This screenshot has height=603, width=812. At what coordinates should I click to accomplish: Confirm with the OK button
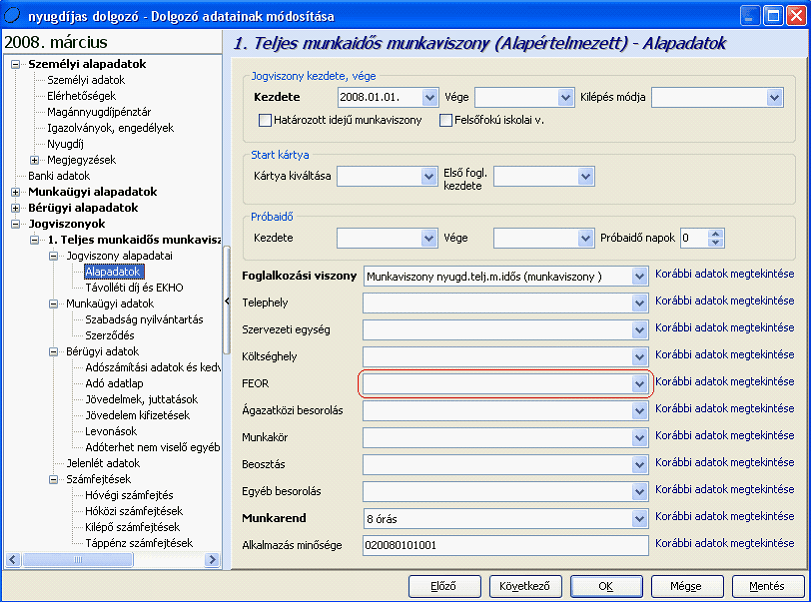(x=606, y=586)
